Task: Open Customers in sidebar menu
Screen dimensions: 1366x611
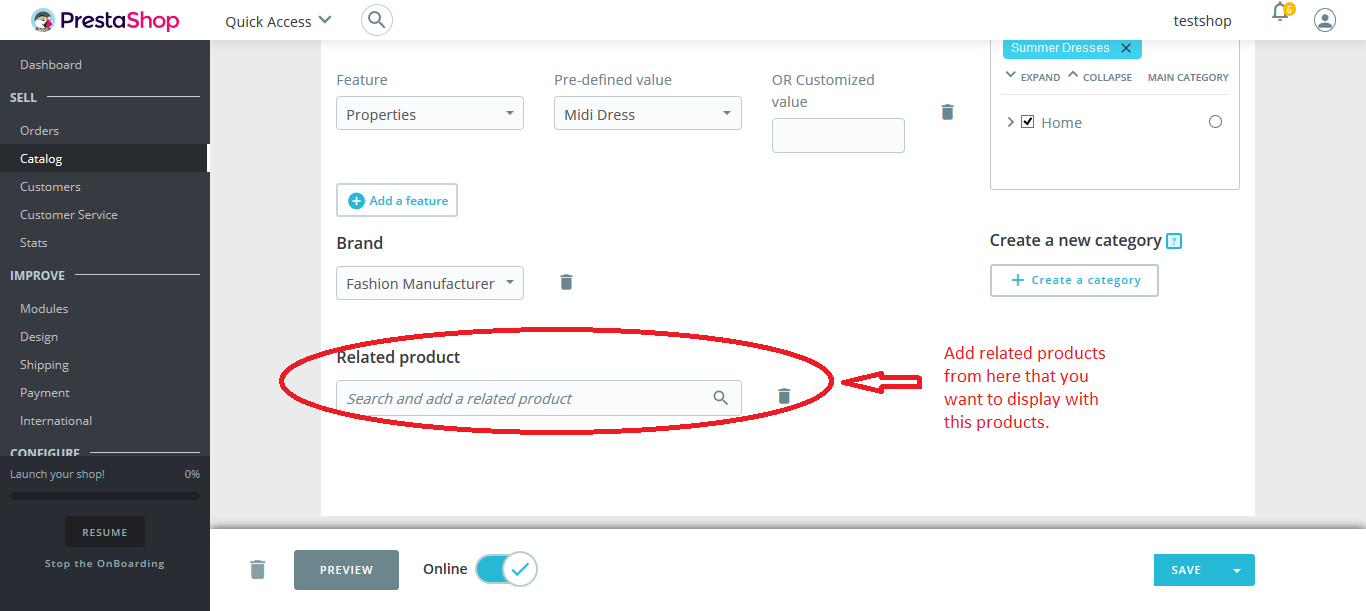Action: 50,187
